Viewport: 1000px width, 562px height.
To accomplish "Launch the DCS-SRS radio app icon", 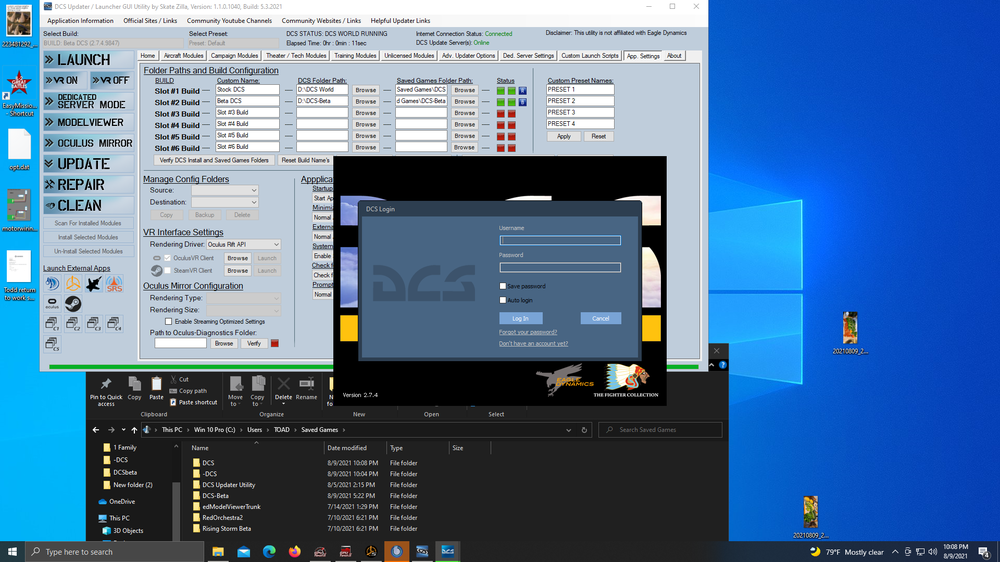I will tap(114, 283).
